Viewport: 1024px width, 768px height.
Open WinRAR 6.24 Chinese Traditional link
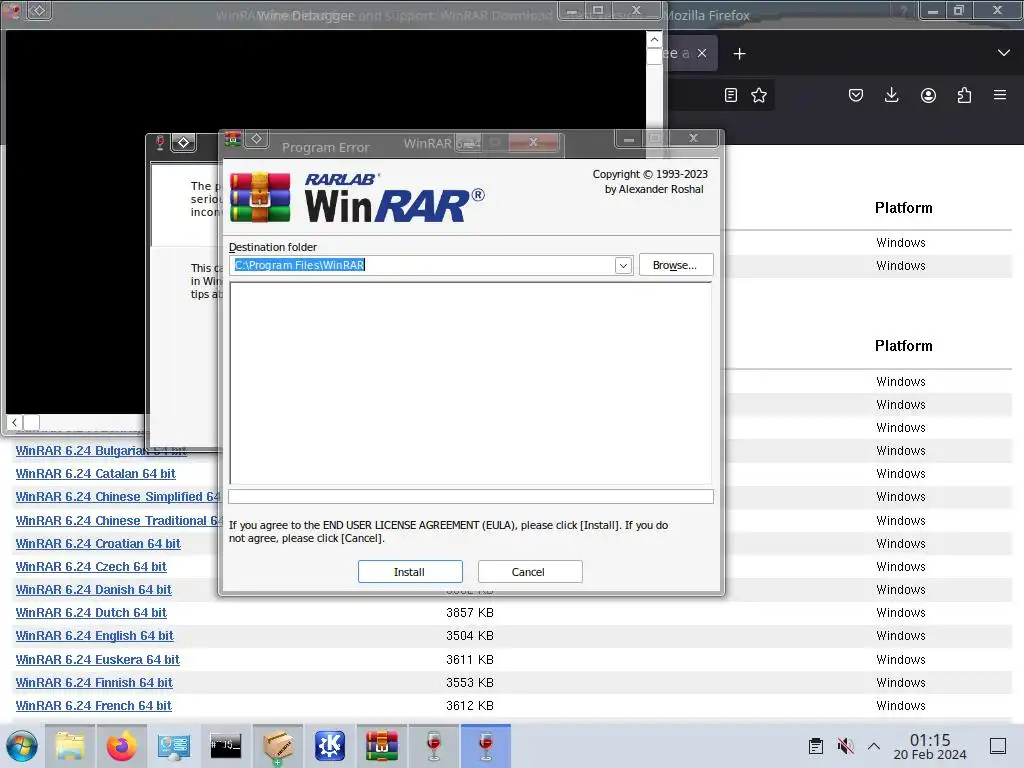[119, 520]
